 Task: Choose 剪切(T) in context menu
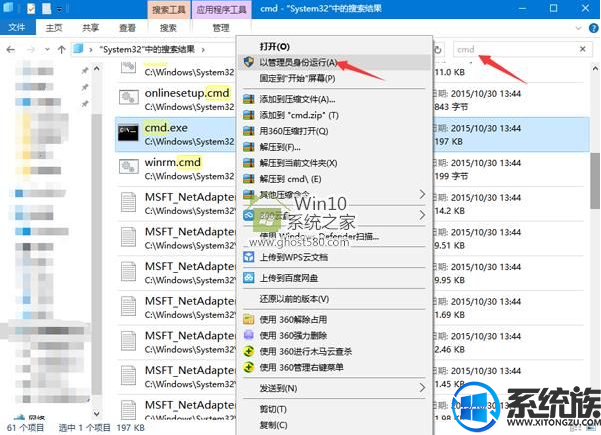tap(333, 409)
